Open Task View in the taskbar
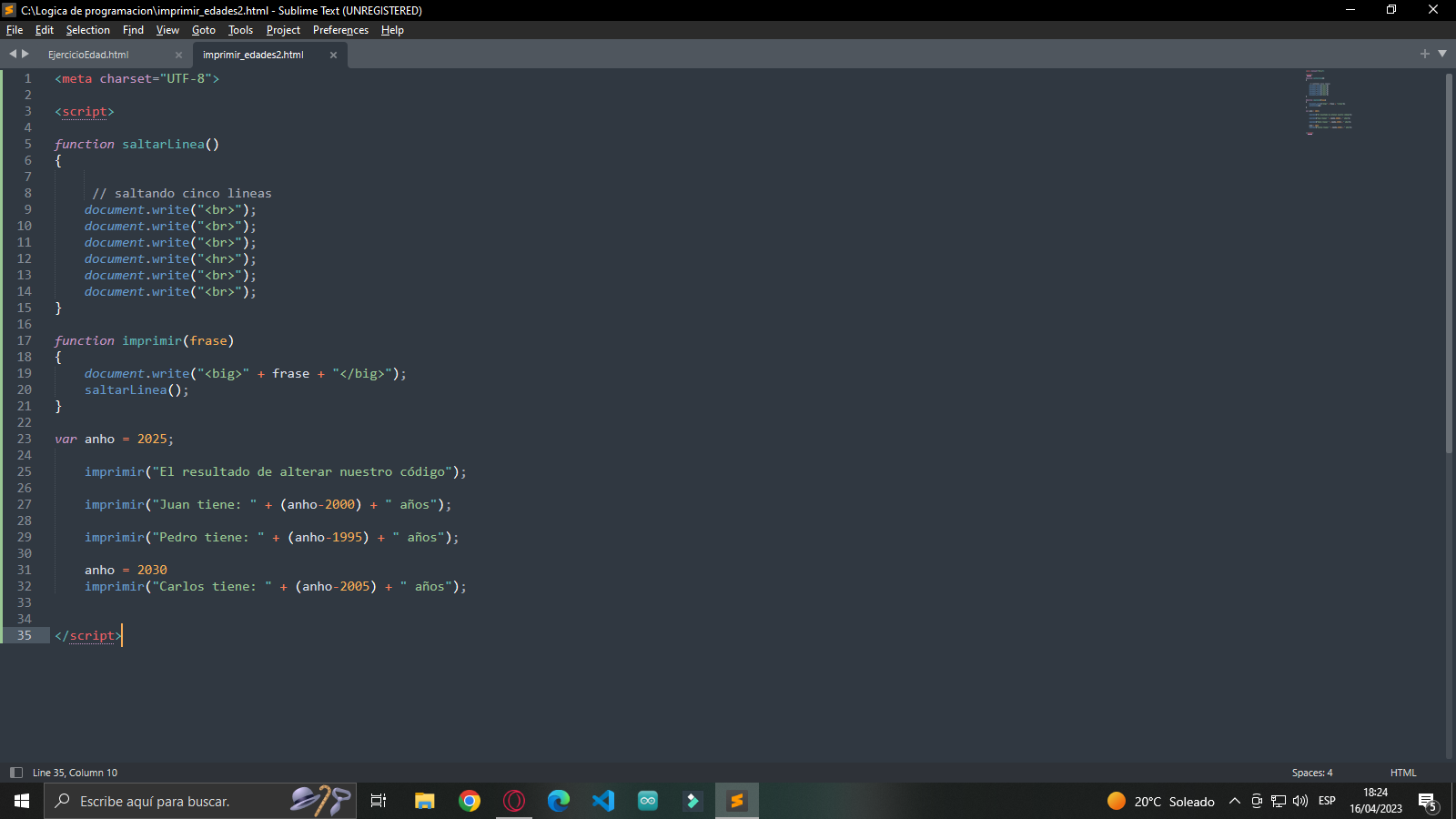The width and height of the screenshot is (1456, 819). [379, 801]
